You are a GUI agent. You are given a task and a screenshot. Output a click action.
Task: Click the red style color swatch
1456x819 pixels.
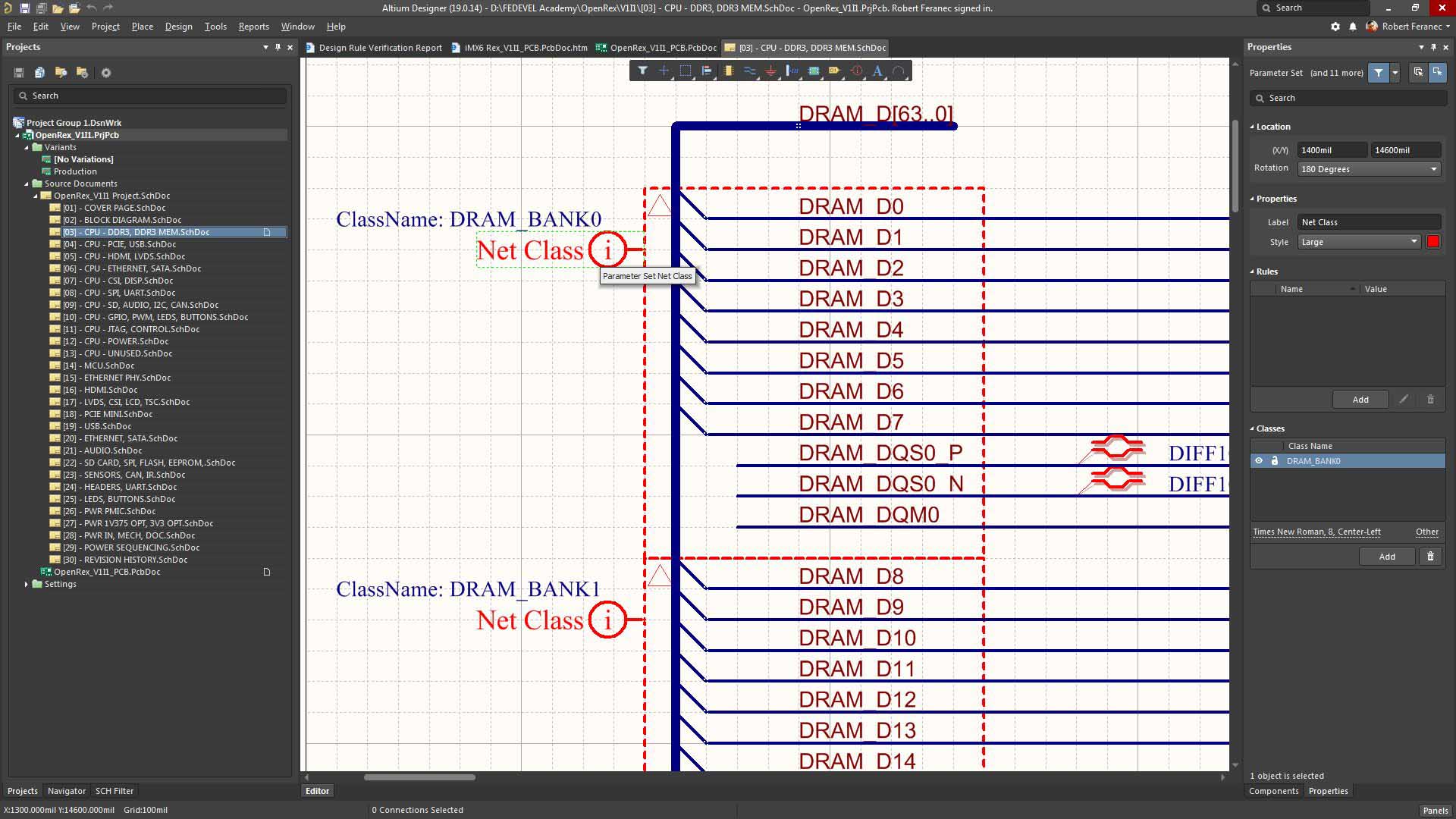[x=1433, y=242]
